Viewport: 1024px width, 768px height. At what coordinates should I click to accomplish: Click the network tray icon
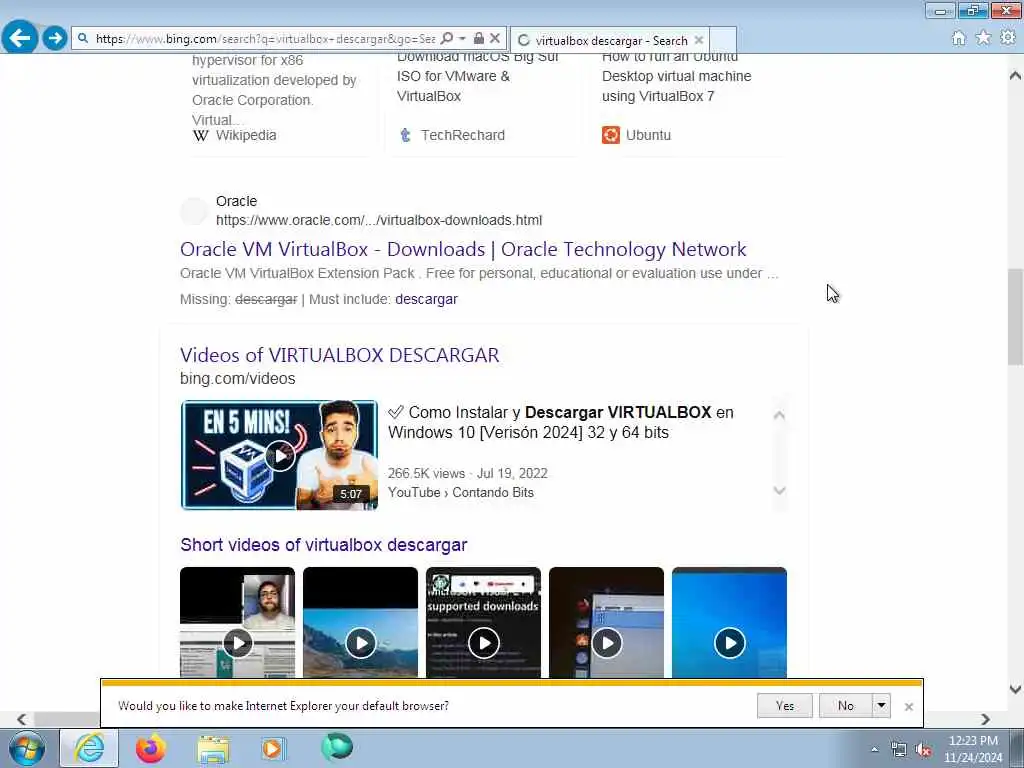tap(899, 750)
